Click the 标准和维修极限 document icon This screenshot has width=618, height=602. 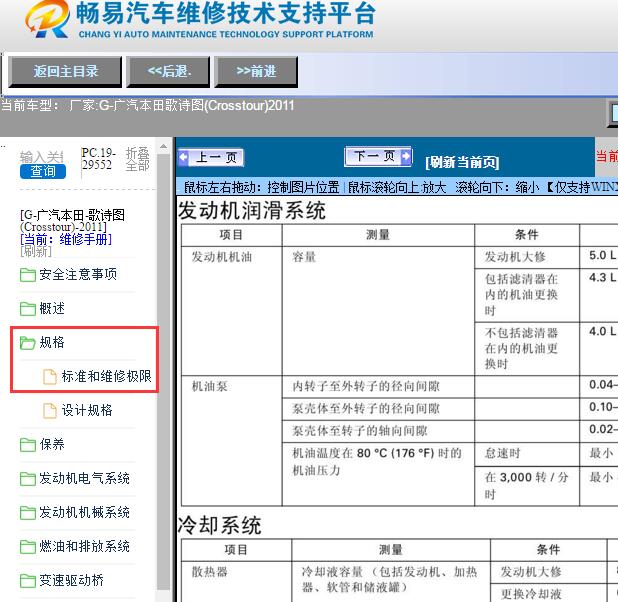50,376
